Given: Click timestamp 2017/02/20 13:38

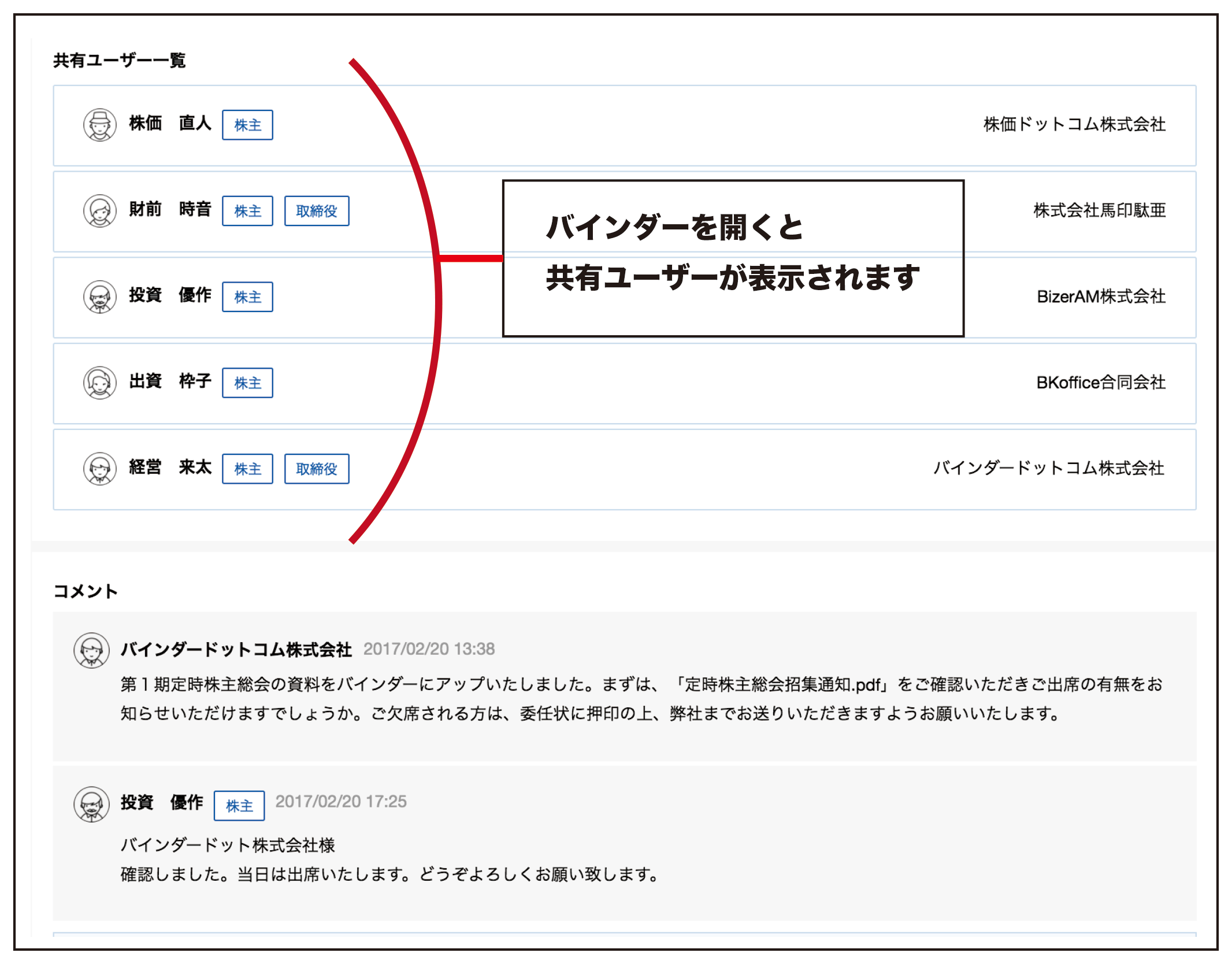Looking at the screenshot, I should point(429,649).
